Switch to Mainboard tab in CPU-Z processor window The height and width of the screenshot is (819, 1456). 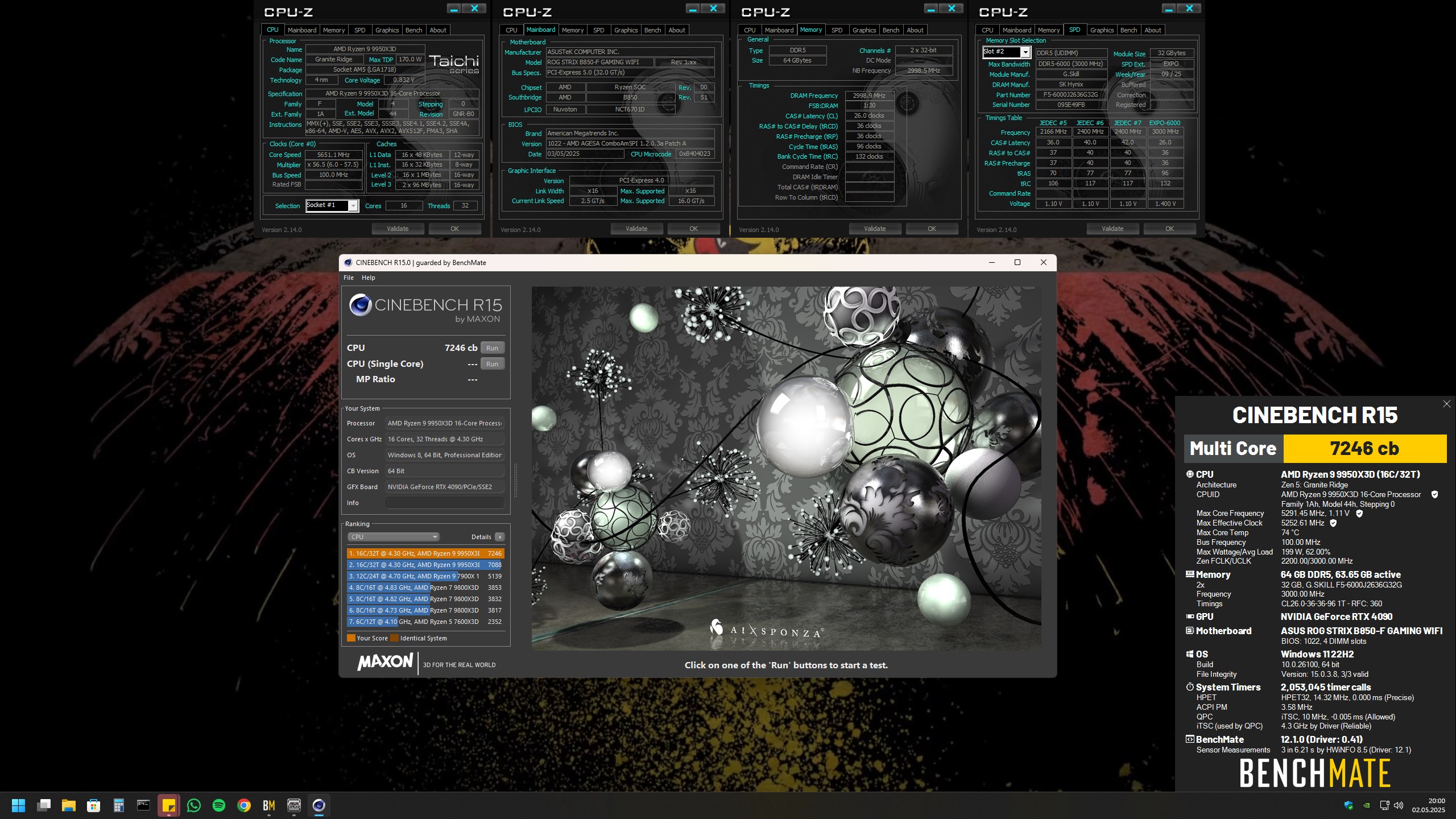301,30
